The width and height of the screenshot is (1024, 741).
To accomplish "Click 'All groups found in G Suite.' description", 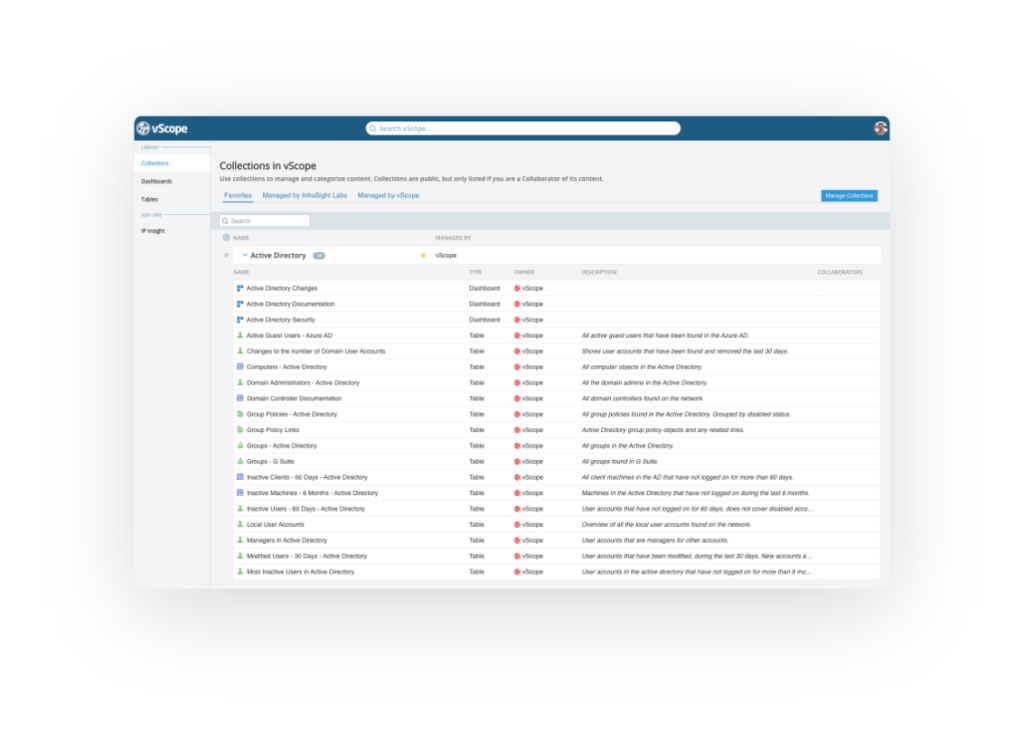I will pos(619,462).
